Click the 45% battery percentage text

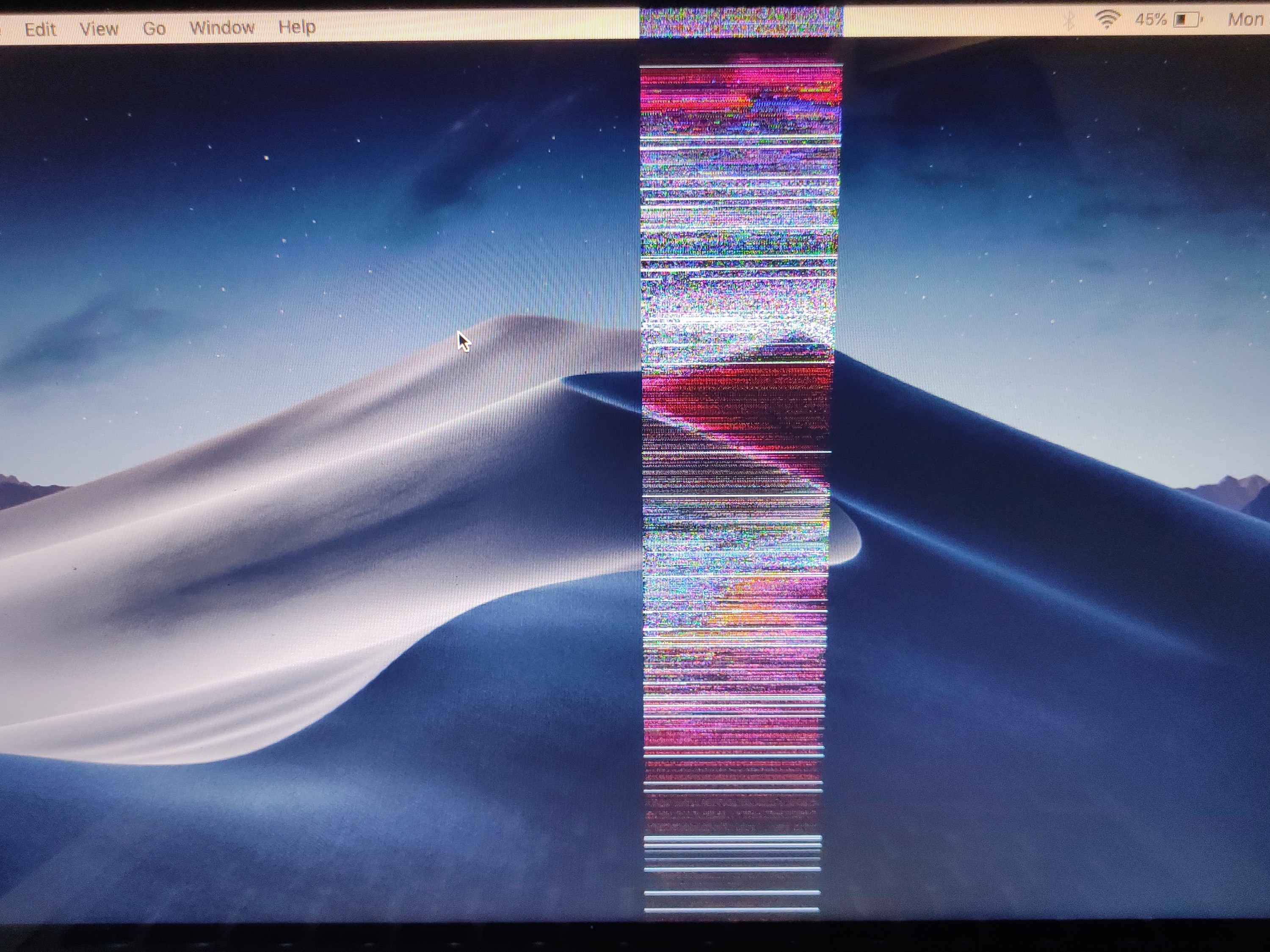coord(1151,19)
